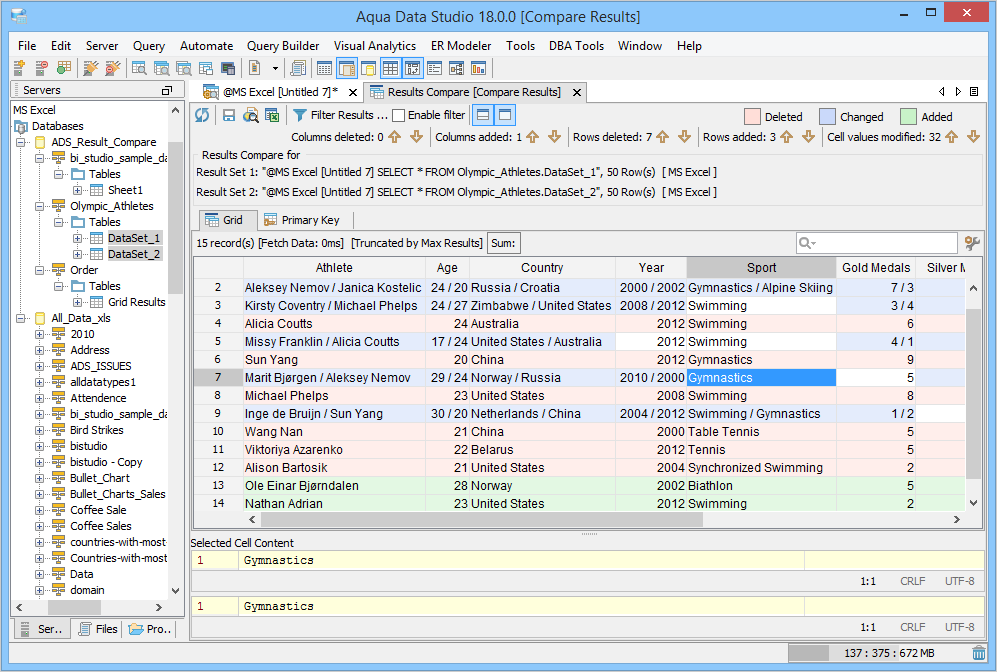Collapse the All_Data_xls tree node

(21, 318)
